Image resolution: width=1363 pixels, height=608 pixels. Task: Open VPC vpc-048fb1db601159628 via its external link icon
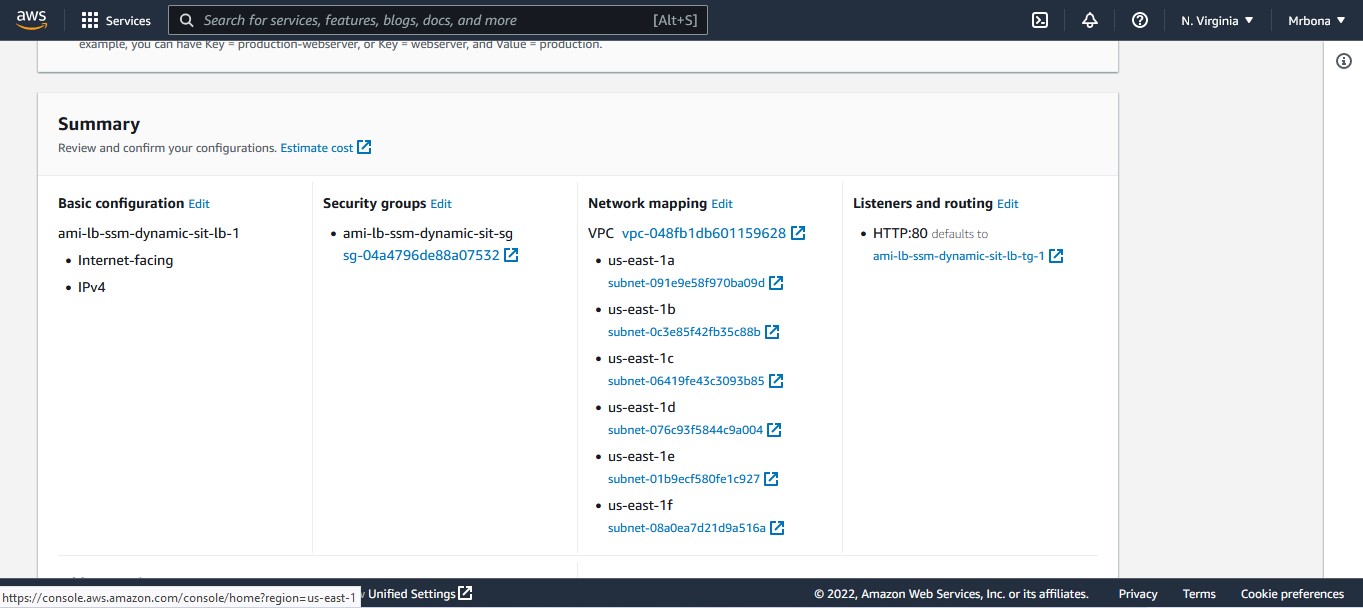pyautogui.click(x=797, y=232)
